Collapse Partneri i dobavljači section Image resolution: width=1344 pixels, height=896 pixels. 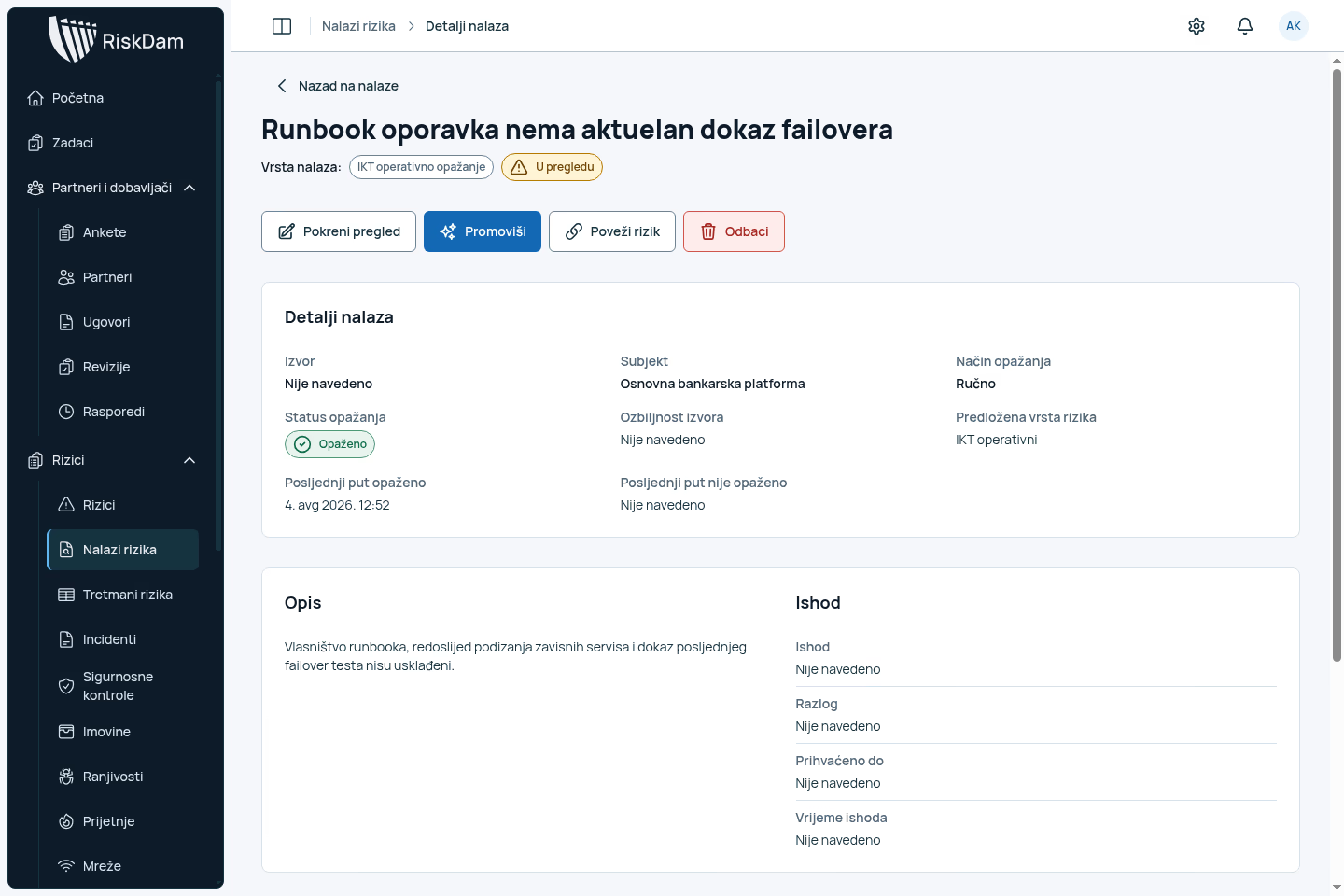click(x=189, y=188)
